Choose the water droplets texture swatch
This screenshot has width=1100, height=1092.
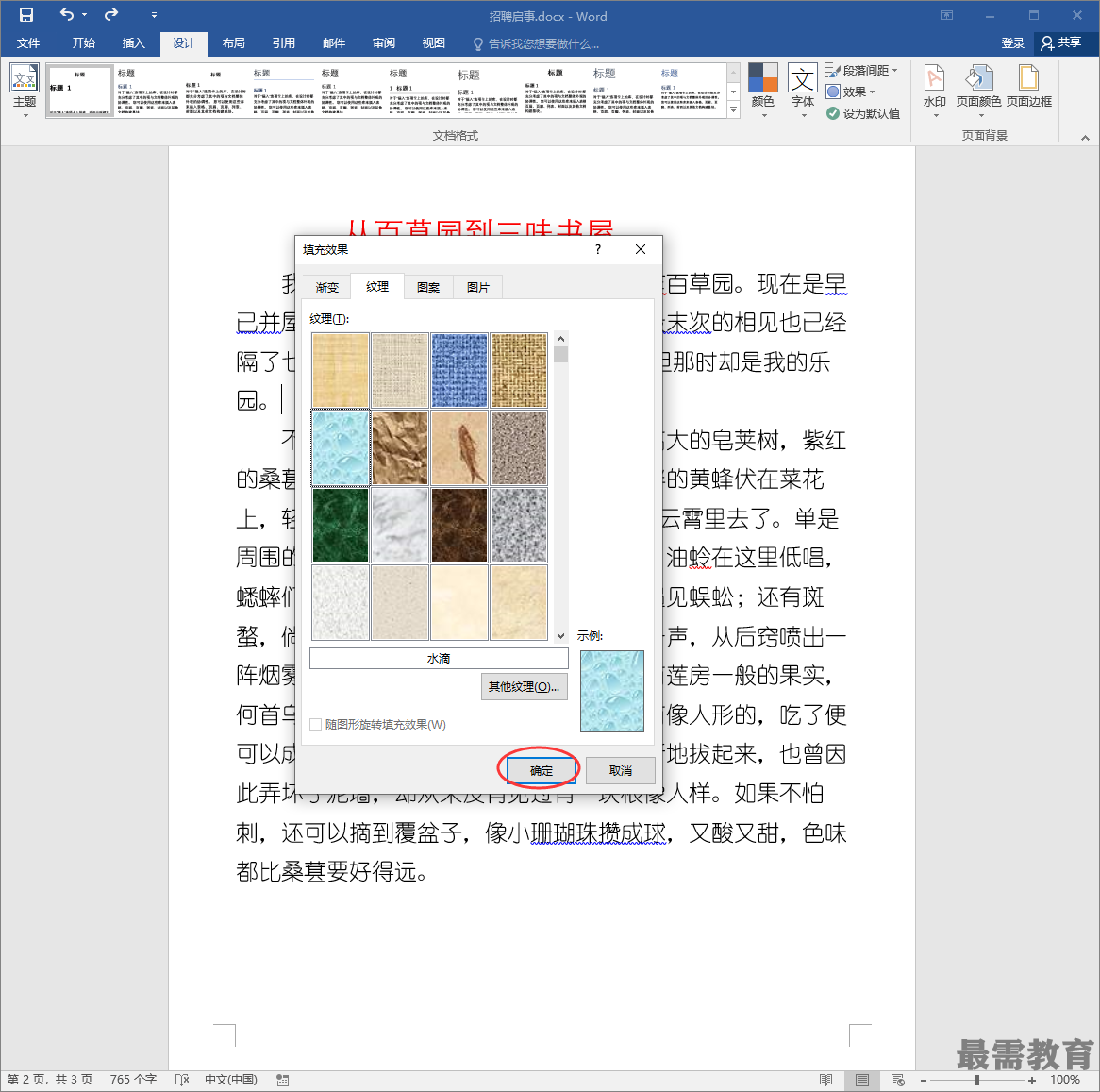341,447
